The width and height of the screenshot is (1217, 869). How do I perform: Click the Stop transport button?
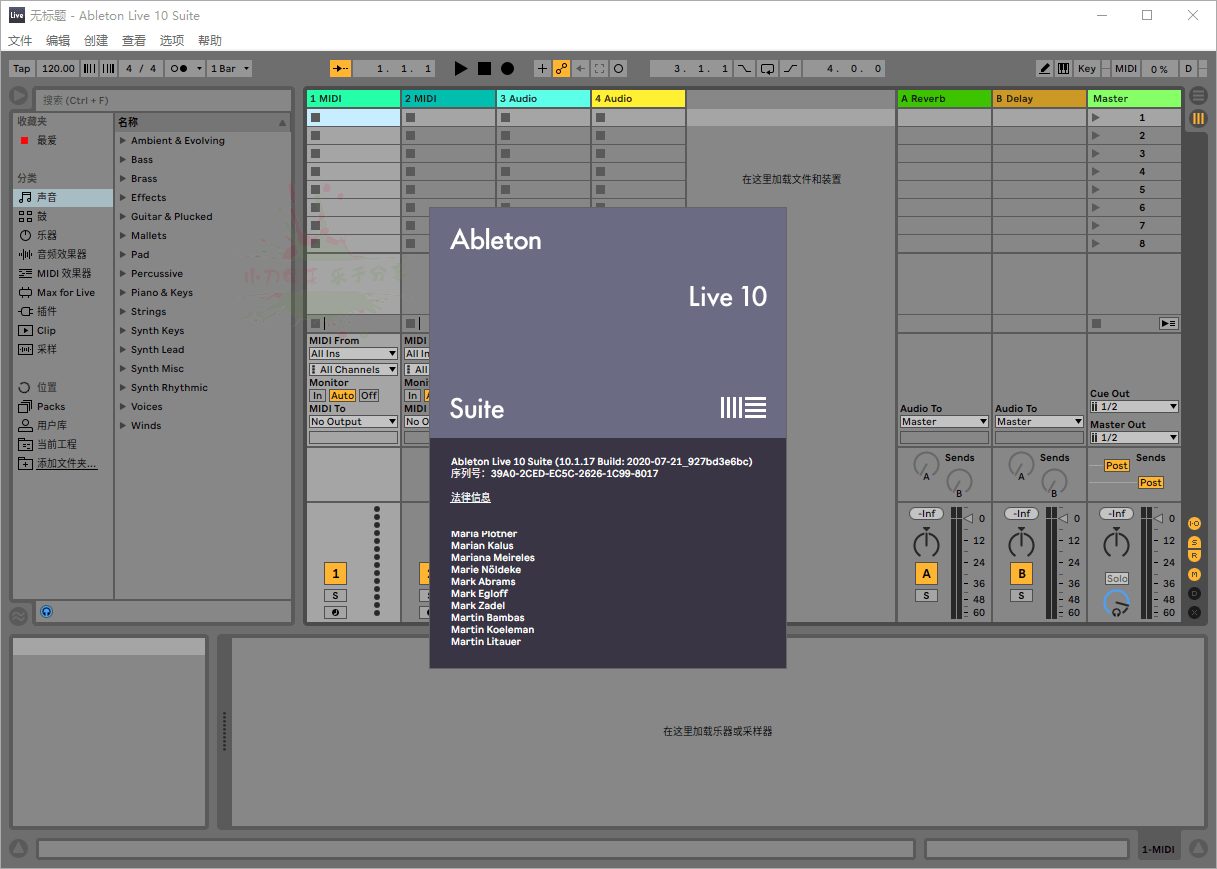pos(484,69)
